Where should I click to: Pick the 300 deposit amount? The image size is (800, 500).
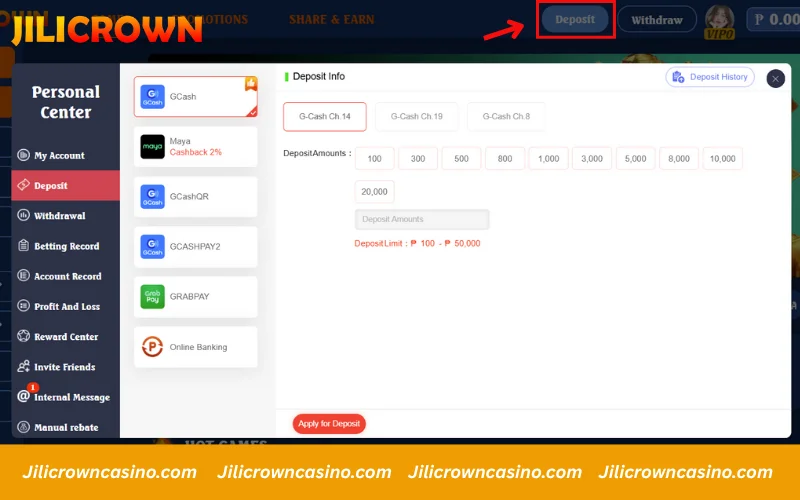tap(418, 159)
